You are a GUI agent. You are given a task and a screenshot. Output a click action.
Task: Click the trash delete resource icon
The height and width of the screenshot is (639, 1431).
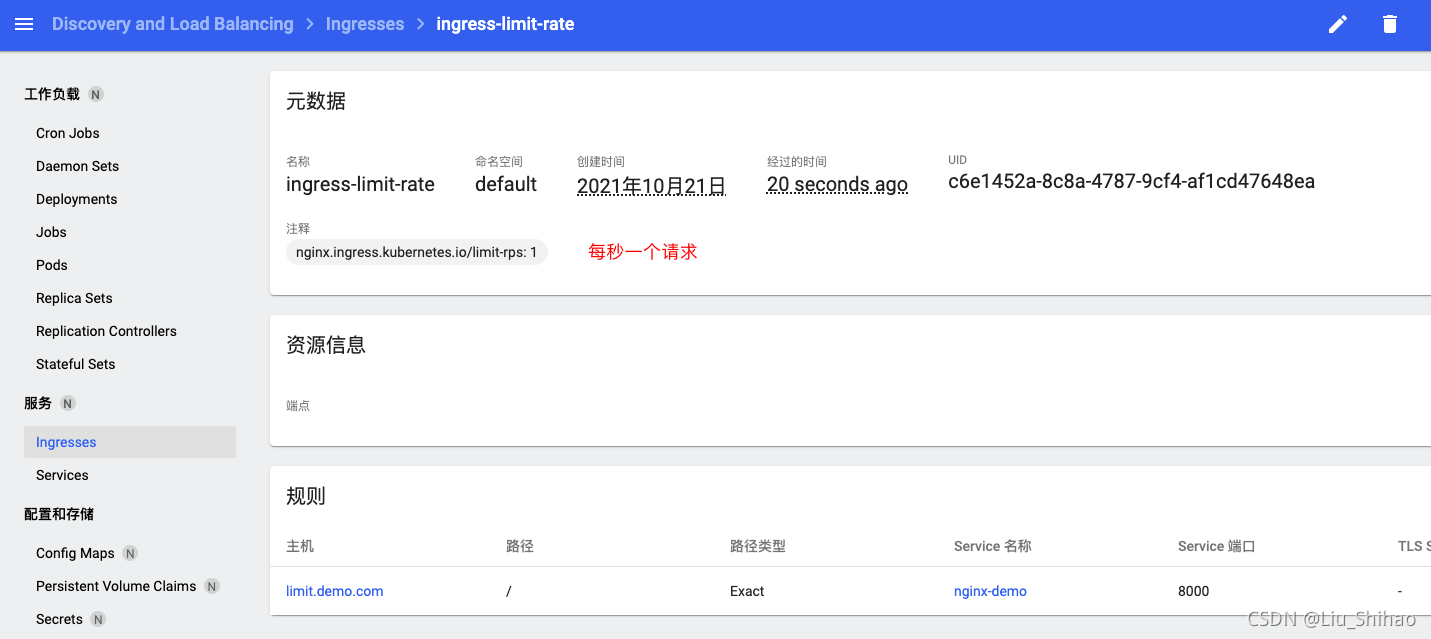pos(1390,24)
